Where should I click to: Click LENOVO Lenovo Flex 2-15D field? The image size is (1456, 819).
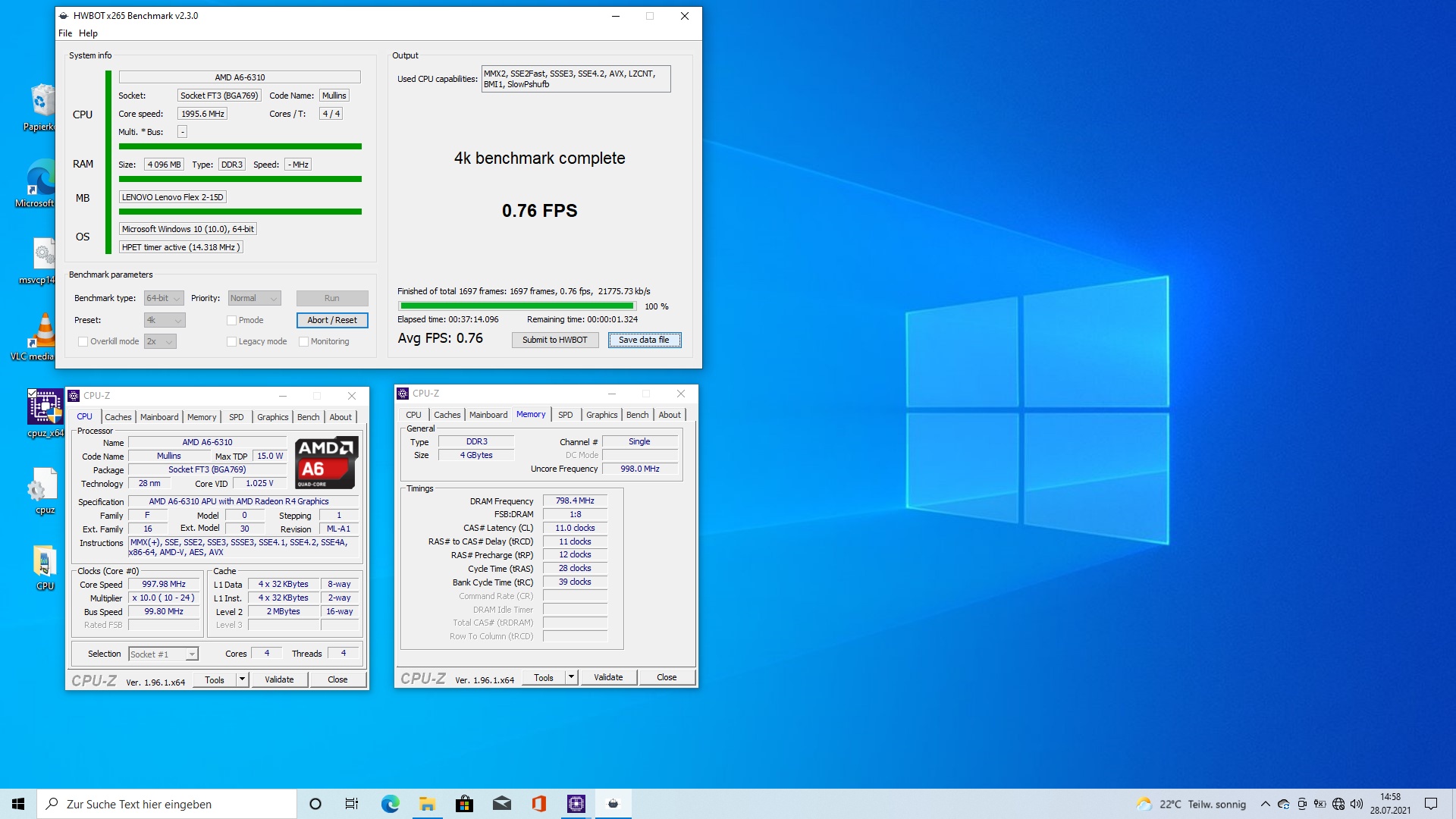[173, 197]
